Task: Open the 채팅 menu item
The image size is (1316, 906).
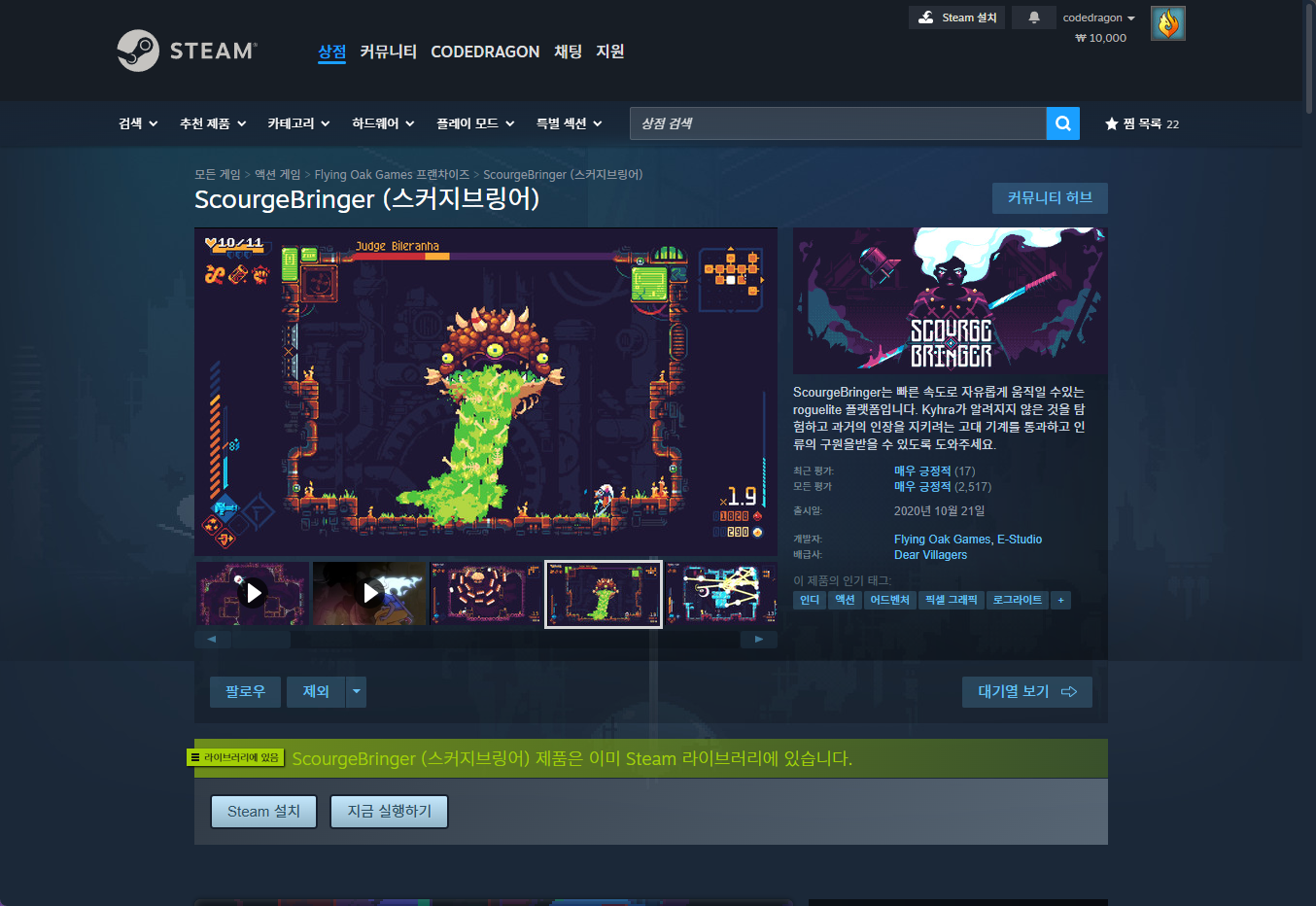Action: coord(568,52)
